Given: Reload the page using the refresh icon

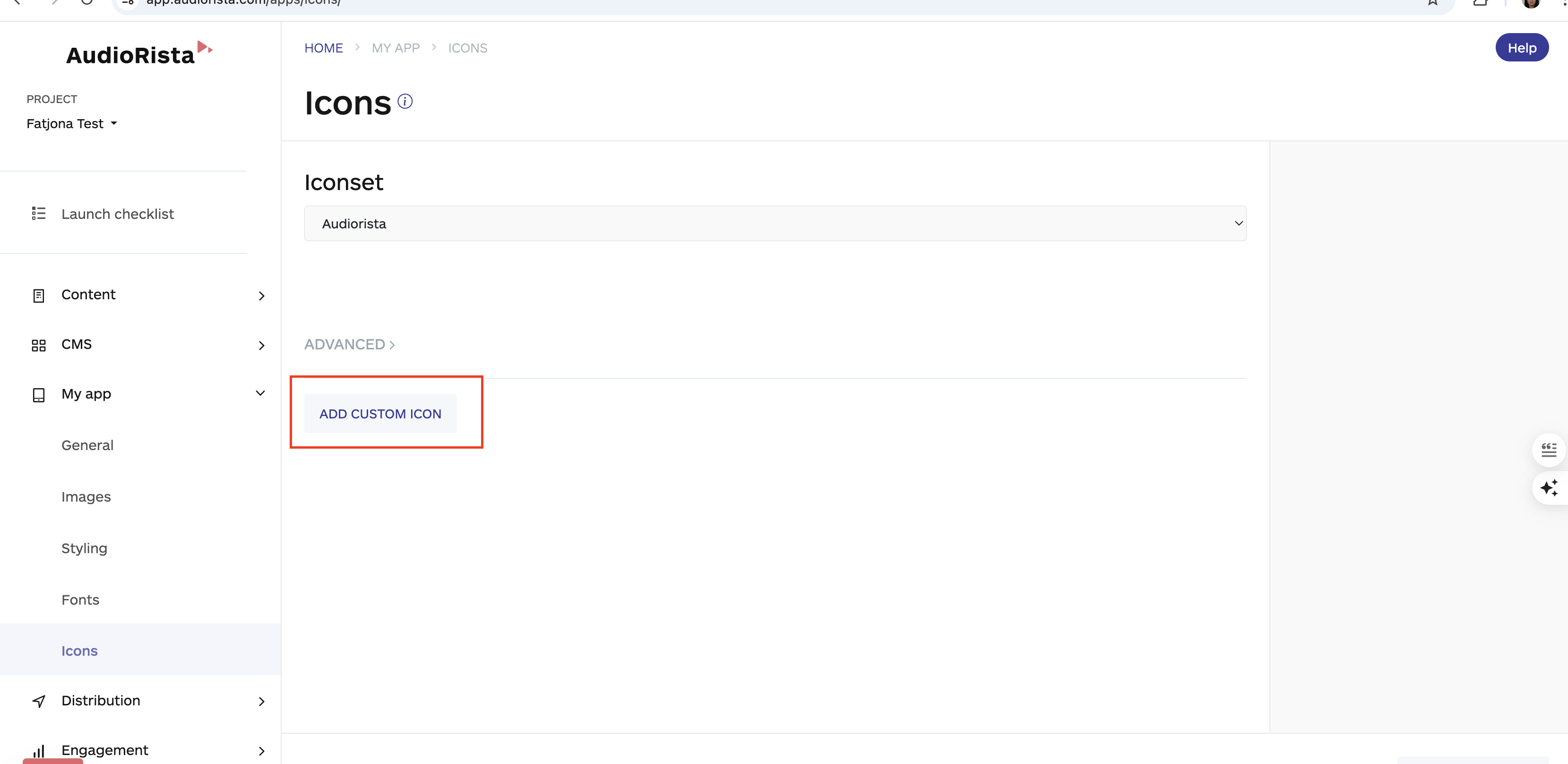Looking at the screenshot, I should coord(86,2).
